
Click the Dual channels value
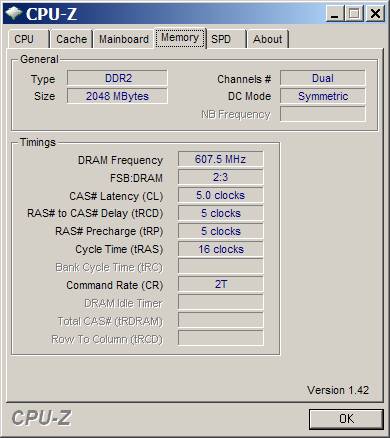323,78
